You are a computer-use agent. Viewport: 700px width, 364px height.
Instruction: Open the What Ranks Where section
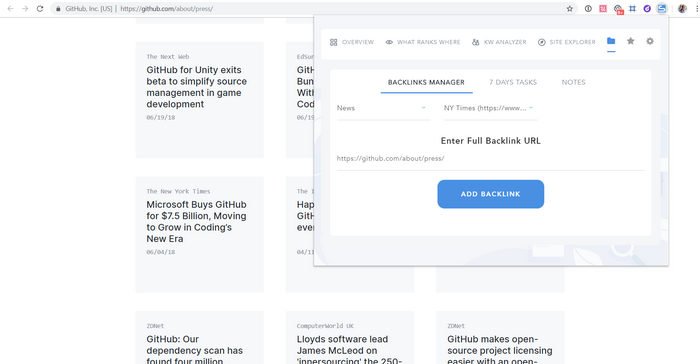(423, 42)
